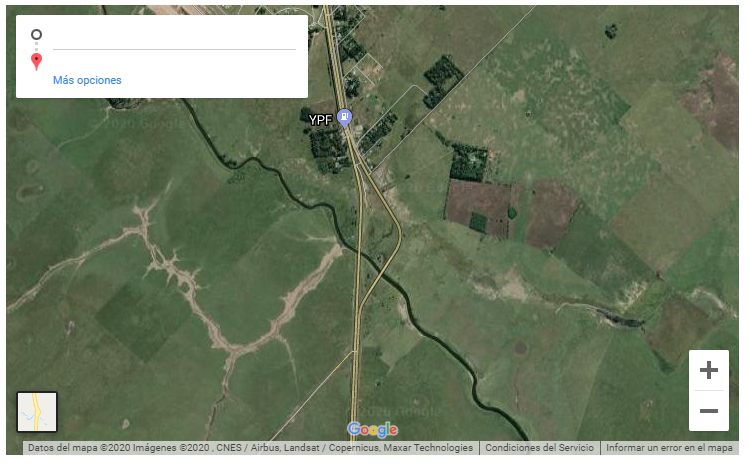Click the YPF label text
Image resolution: width=749 pixels, height=463 pixels.
click(320, 120)
